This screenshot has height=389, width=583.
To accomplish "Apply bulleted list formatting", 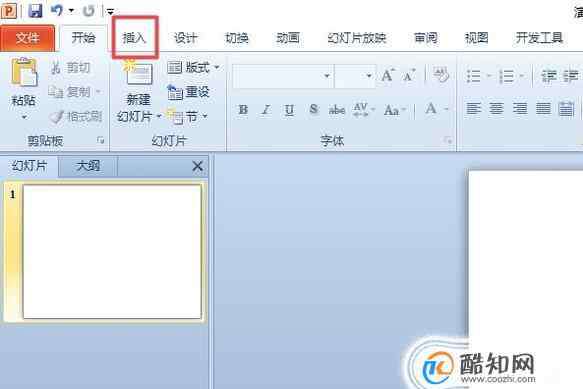I will point(474,76).
